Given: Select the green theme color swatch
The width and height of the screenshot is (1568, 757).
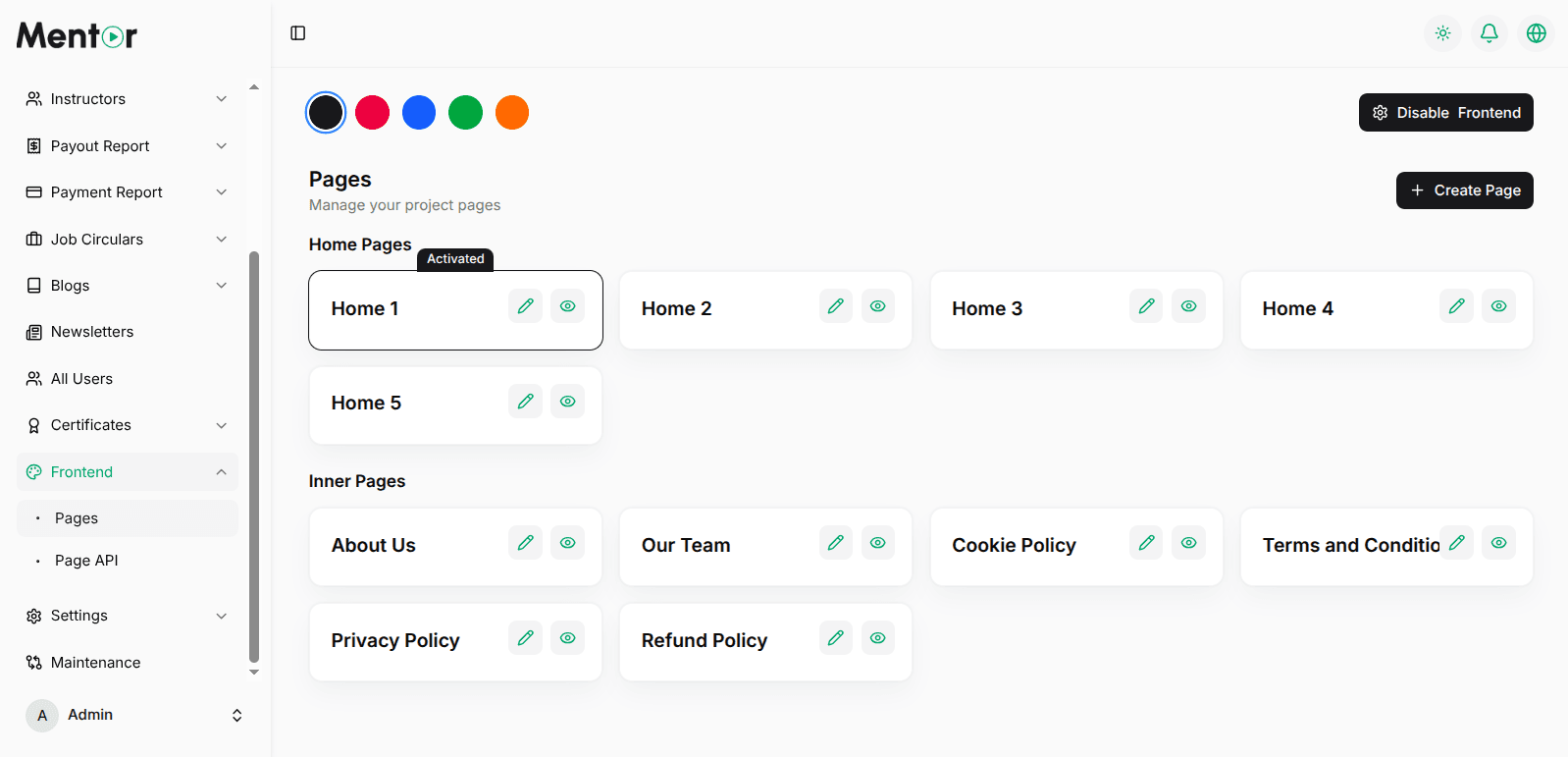Looking at the screenshot, I should click(x=465, y=112).
